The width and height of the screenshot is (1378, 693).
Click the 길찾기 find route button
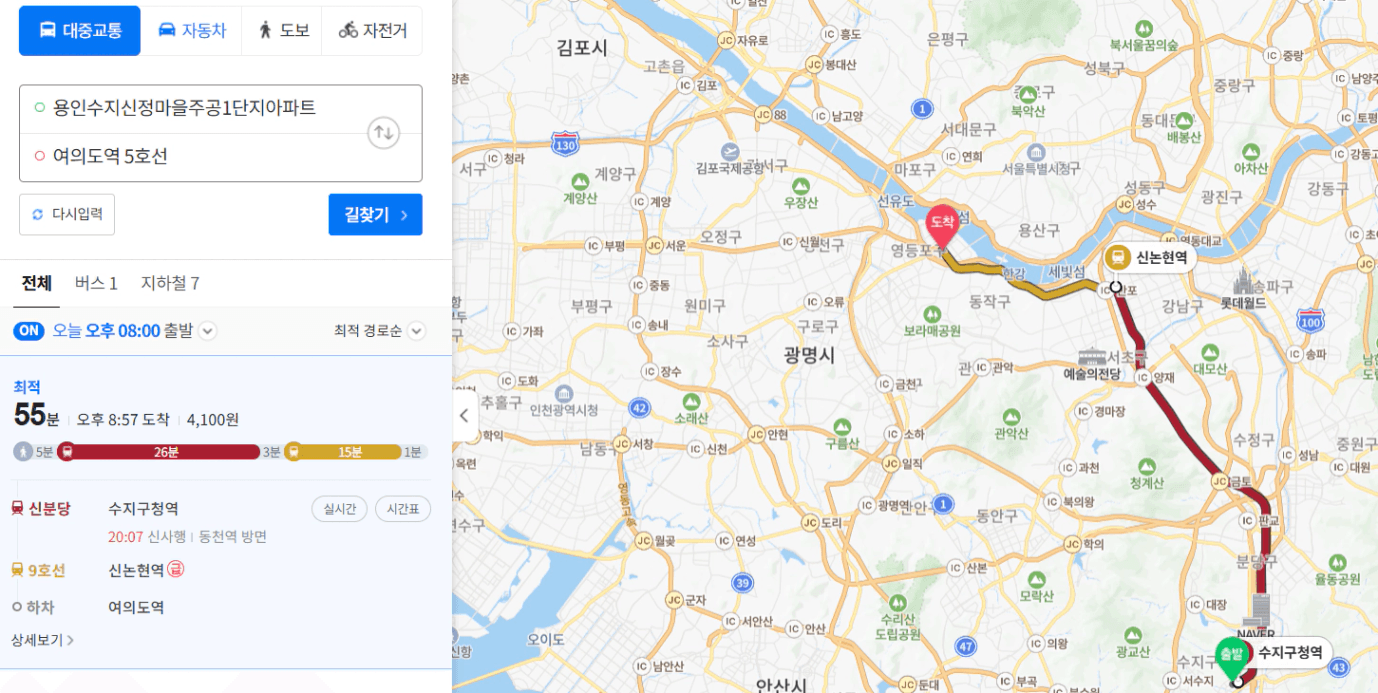pyautogui.click(x=375, y=214)
